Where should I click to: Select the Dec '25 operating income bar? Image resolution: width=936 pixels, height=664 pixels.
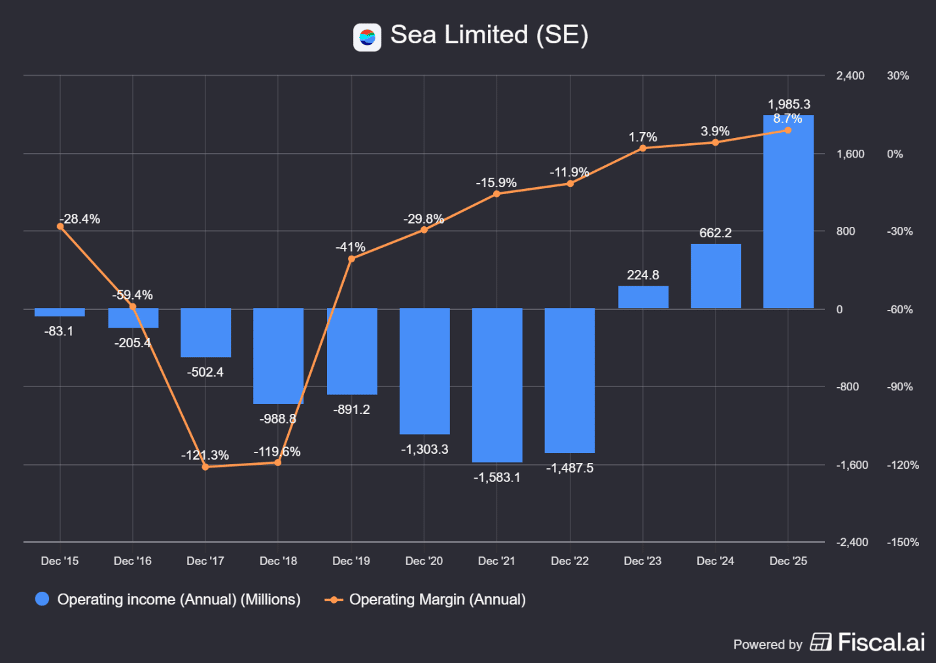(788, 212)
